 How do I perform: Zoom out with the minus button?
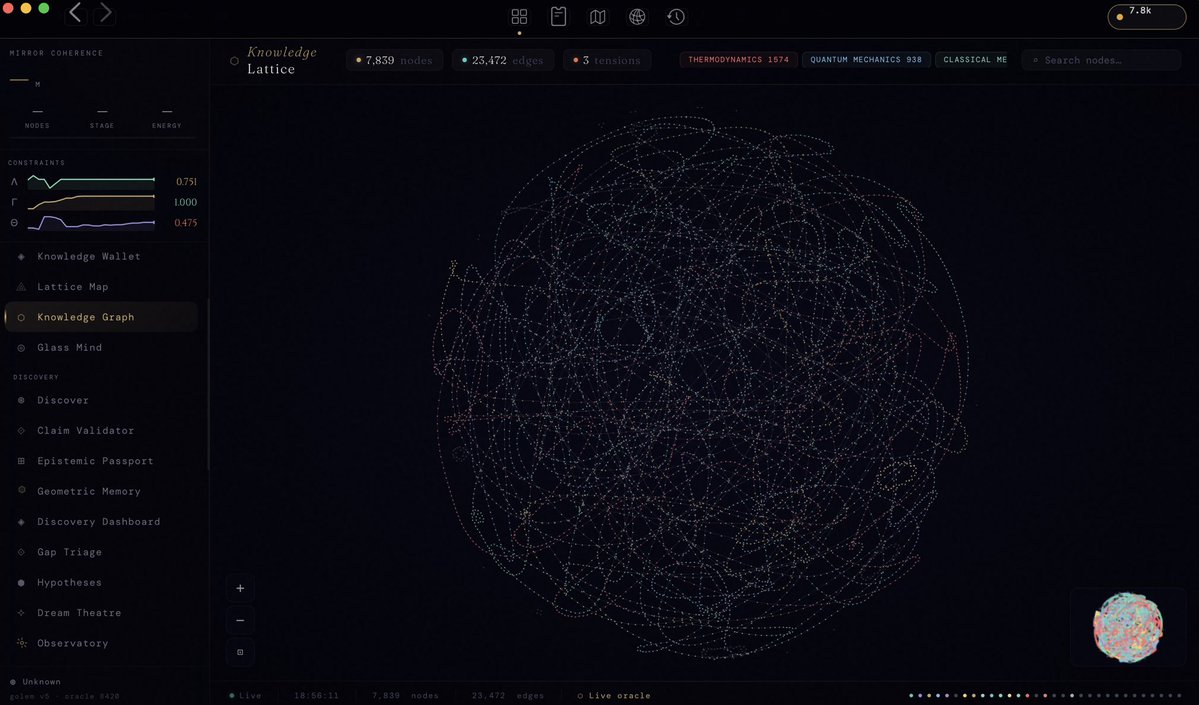(x=240, y=620)
